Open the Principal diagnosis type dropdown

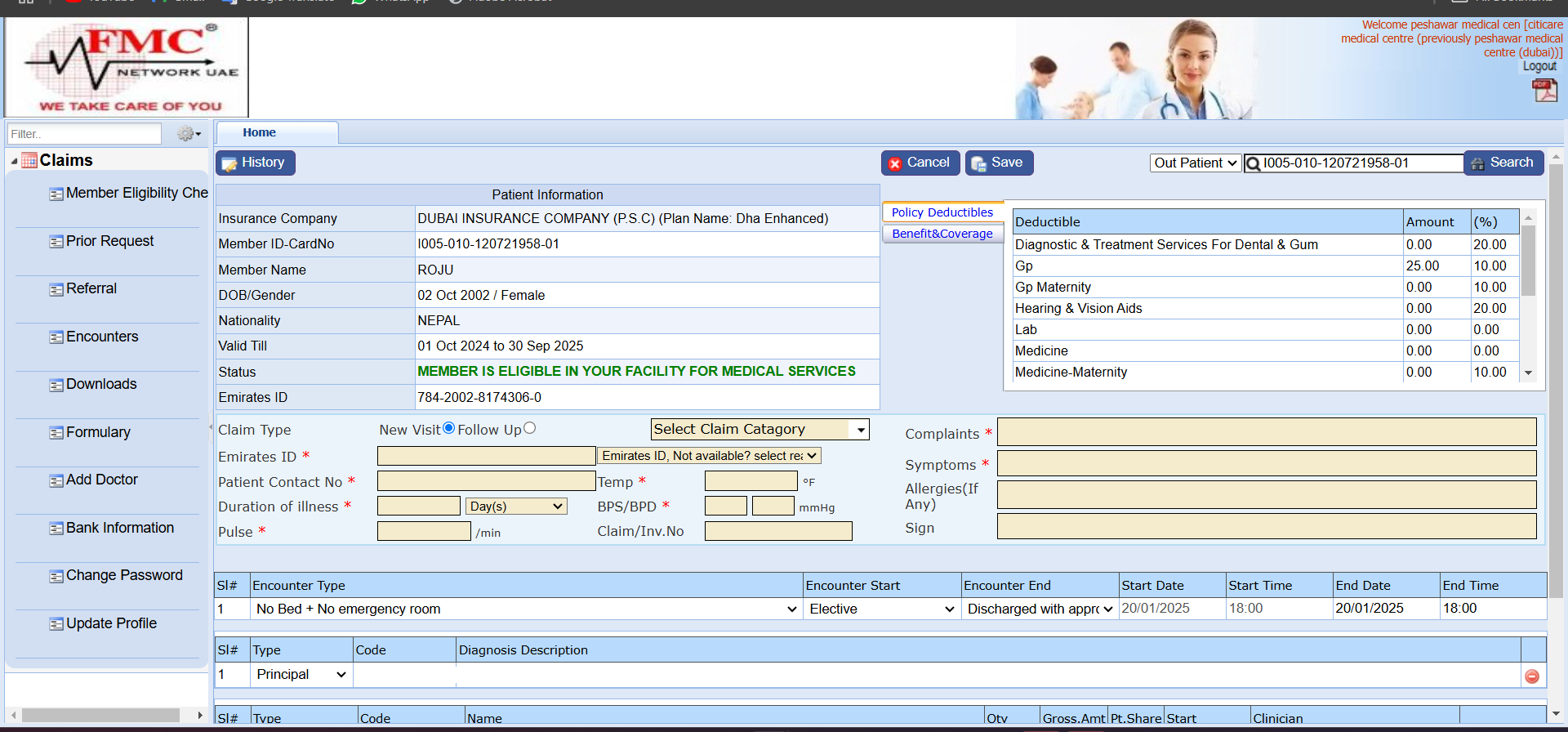point(301,675)
